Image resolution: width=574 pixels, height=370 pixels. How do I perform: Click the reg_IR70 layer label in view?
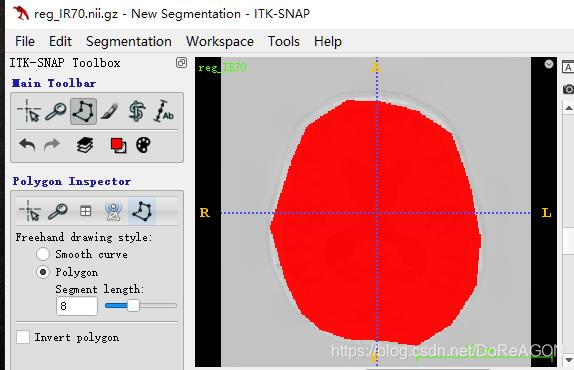222,68
